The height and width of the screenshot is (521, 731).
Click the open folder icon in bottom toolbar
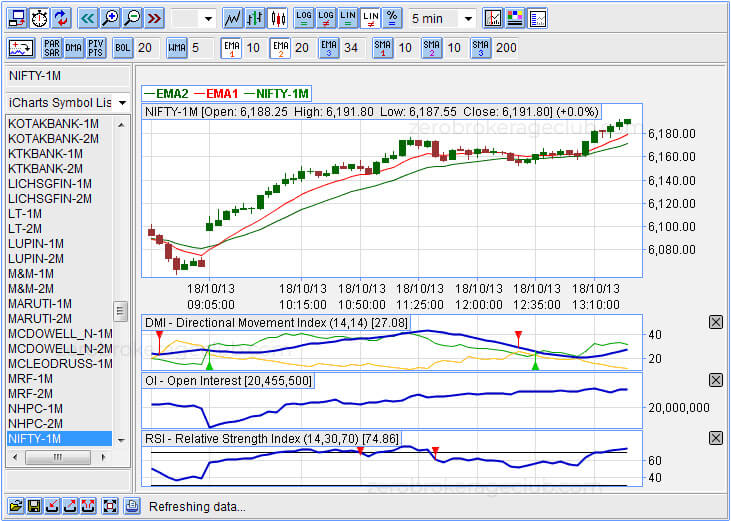click(16, 506)
